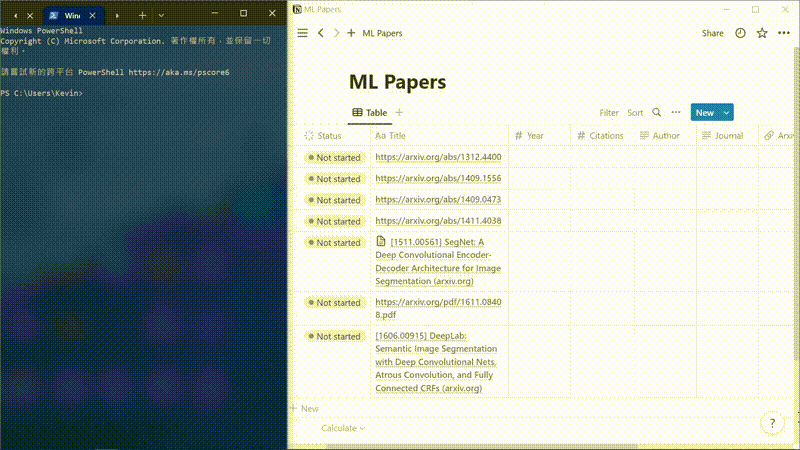The height and width of the screenshot is (450, 800).
Task: Click Not started status of 1409.0473 row
Action: coord(335,200)
